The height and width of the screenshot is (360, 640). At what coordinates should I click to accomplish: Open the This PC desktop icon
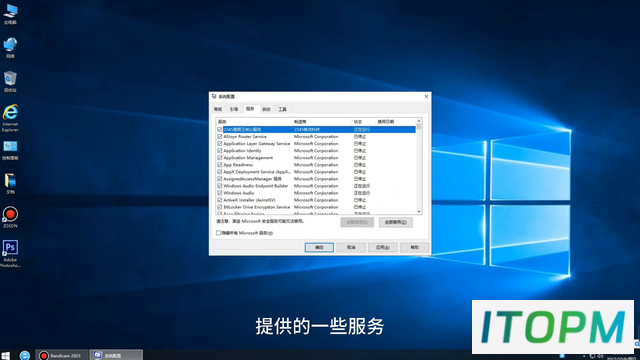coord(10,14)
